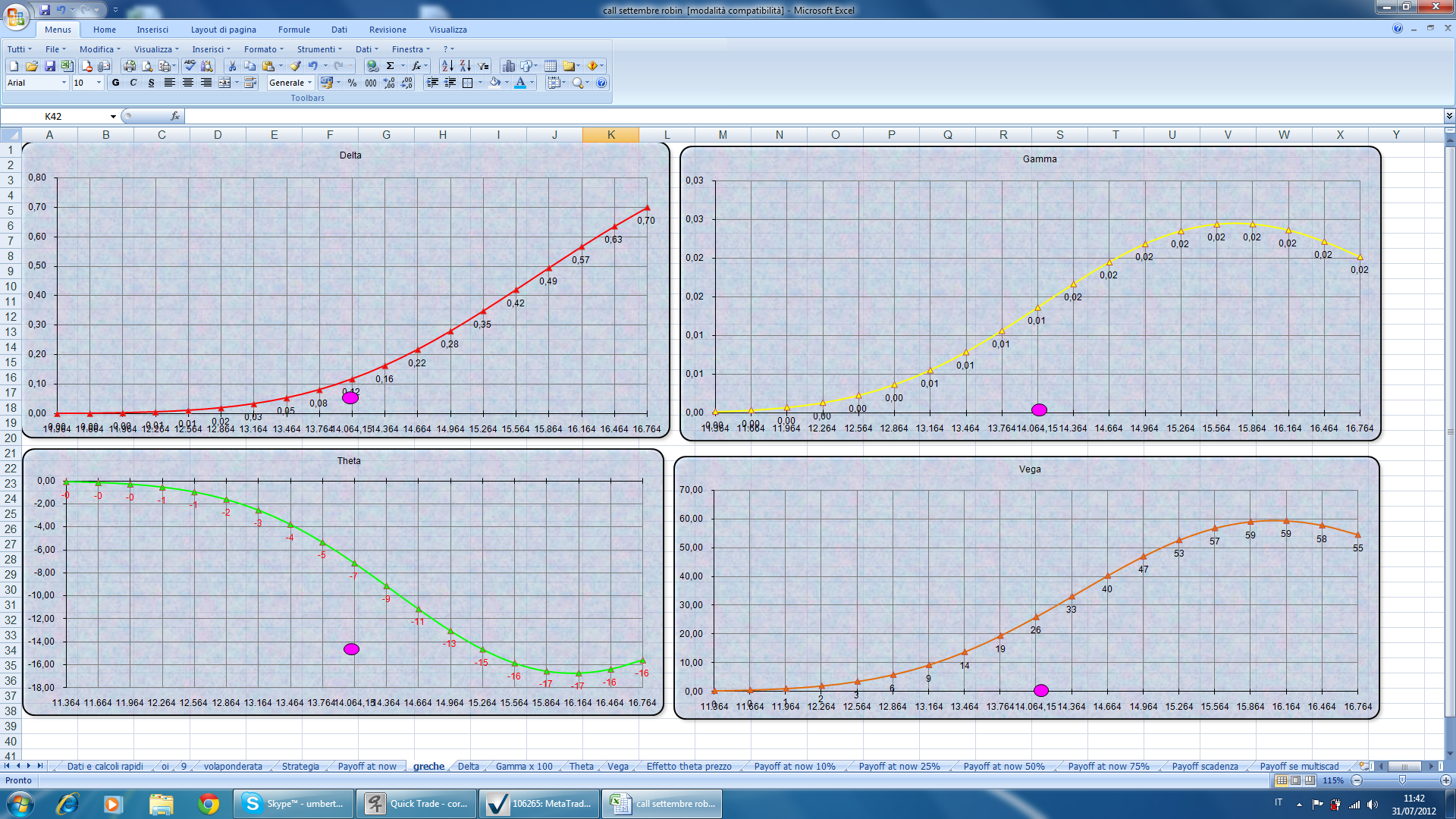Run the spelling check (ABC) icon
The height and width of the screenshot is (819, 1456).
point(190,66)
